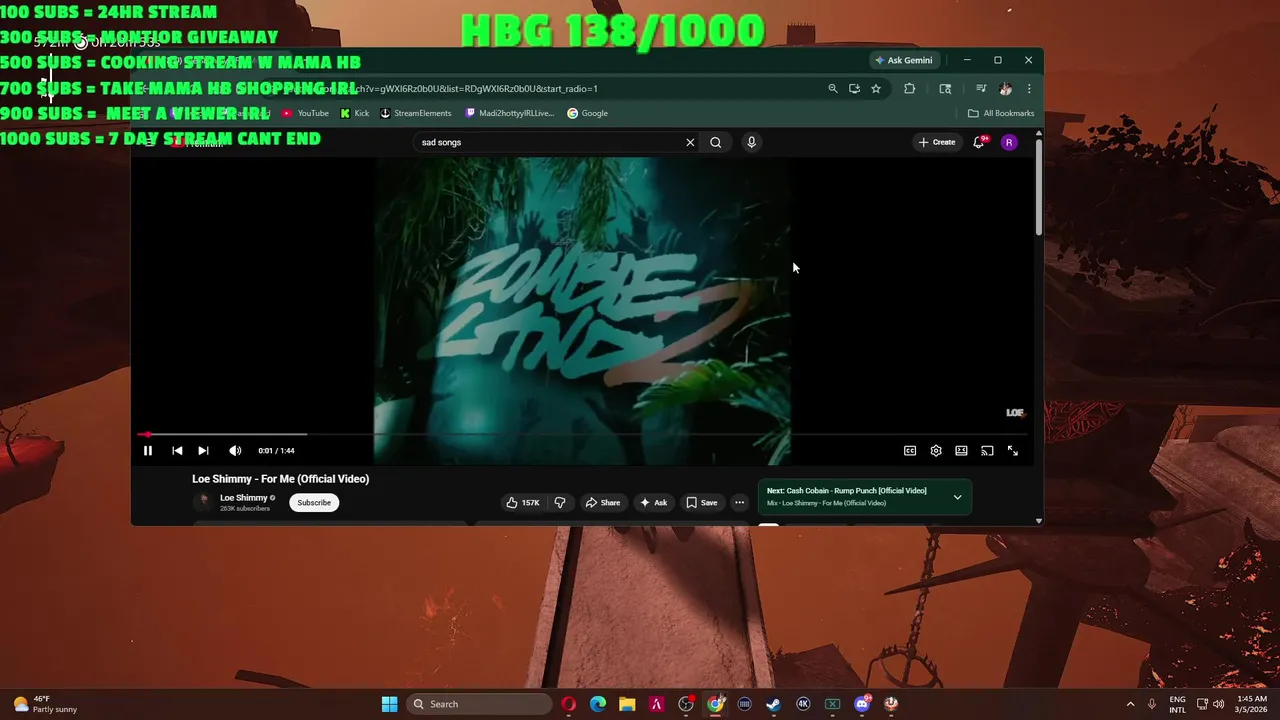Screen dimensions: 1280x720
Task: Open Opera from the taskbar
Action: pyautogui.click(x=569, y=704)
